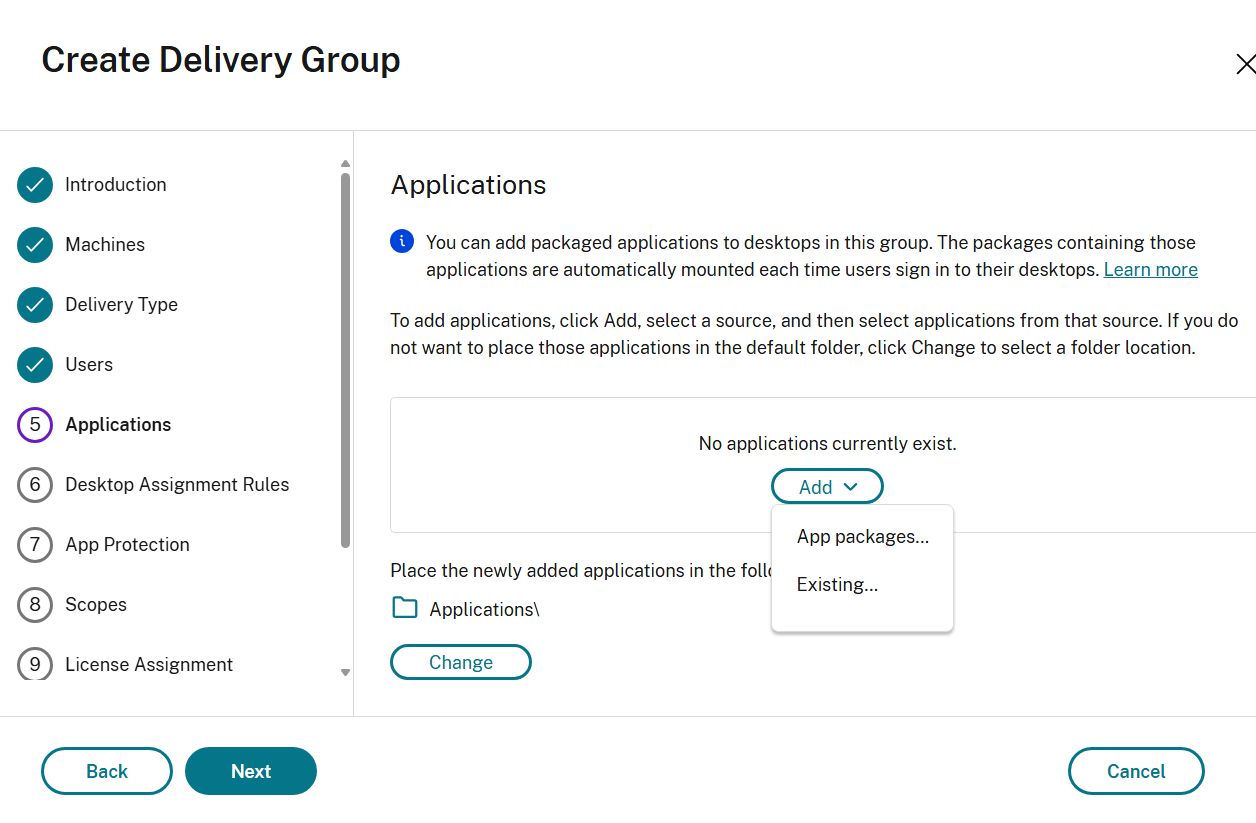1256x823 pixels.
Task: Jump to Desktop Assignment Rules step
Action: click(177, 485)
